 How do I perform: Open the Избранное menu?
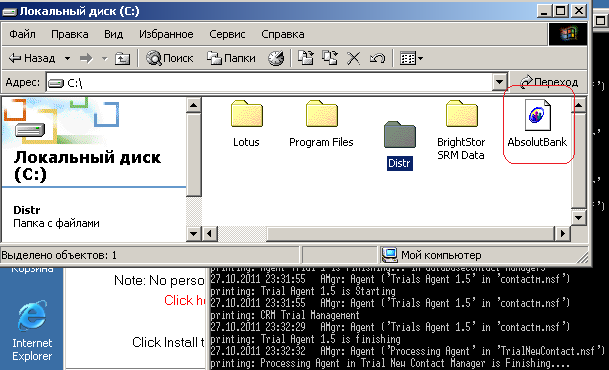166,34
